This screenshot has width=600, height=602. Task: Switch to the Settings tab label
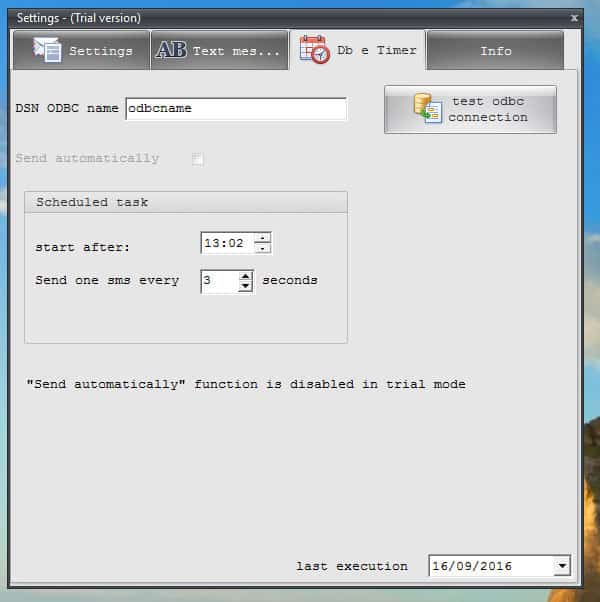100,51
